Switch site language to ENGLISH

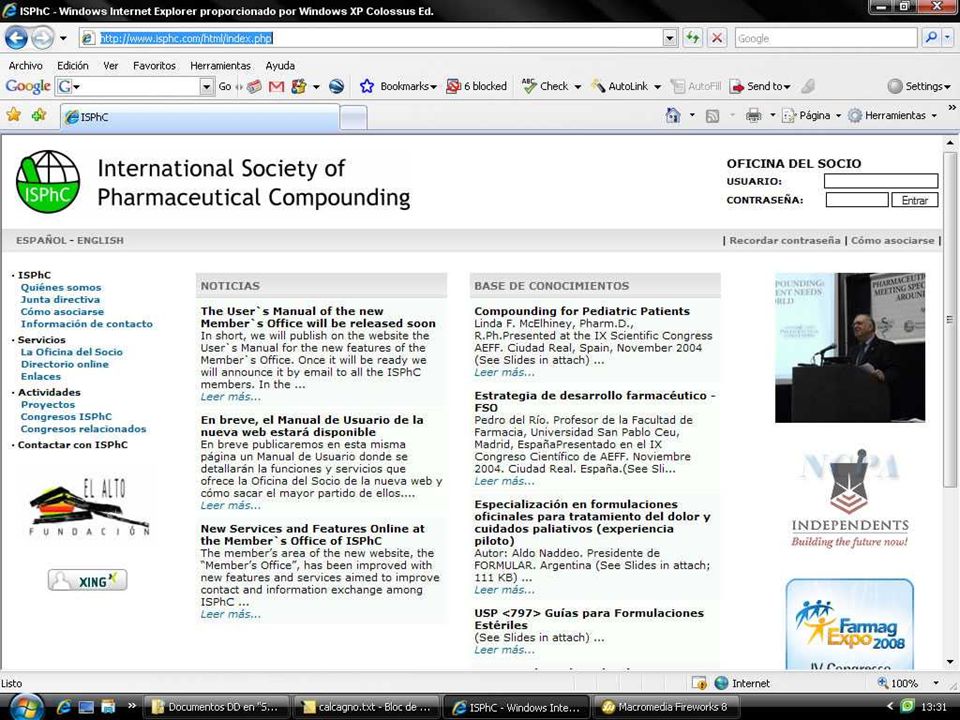point(100,241)
